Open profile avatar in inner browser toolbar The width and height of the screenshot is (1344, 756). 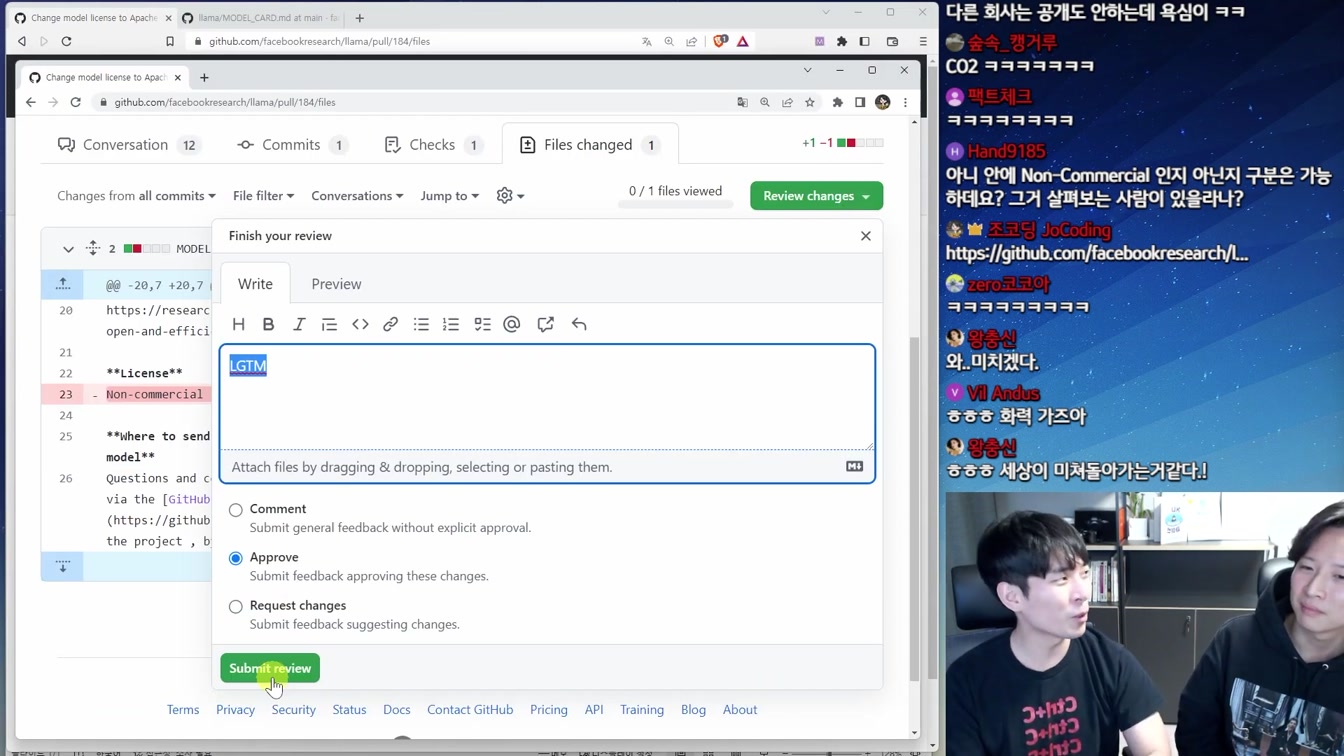882,102
